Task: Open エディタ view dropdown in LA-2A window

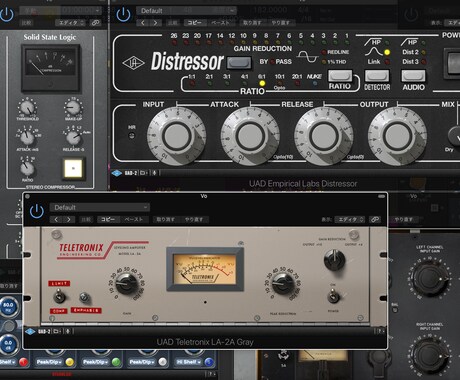Action: [x=350, y=219]
